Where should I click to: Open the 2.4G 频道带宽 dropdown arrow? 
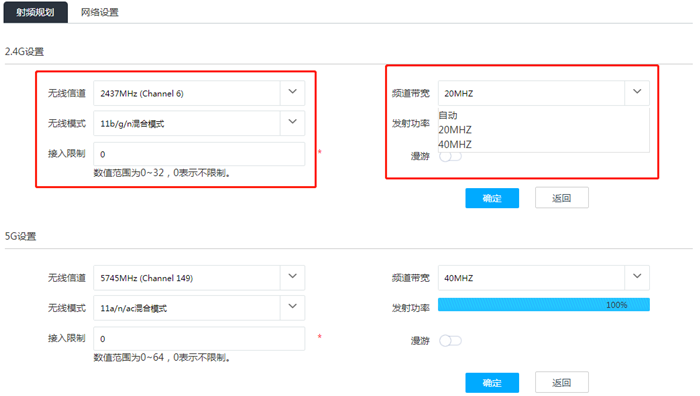tap(637, 92)
